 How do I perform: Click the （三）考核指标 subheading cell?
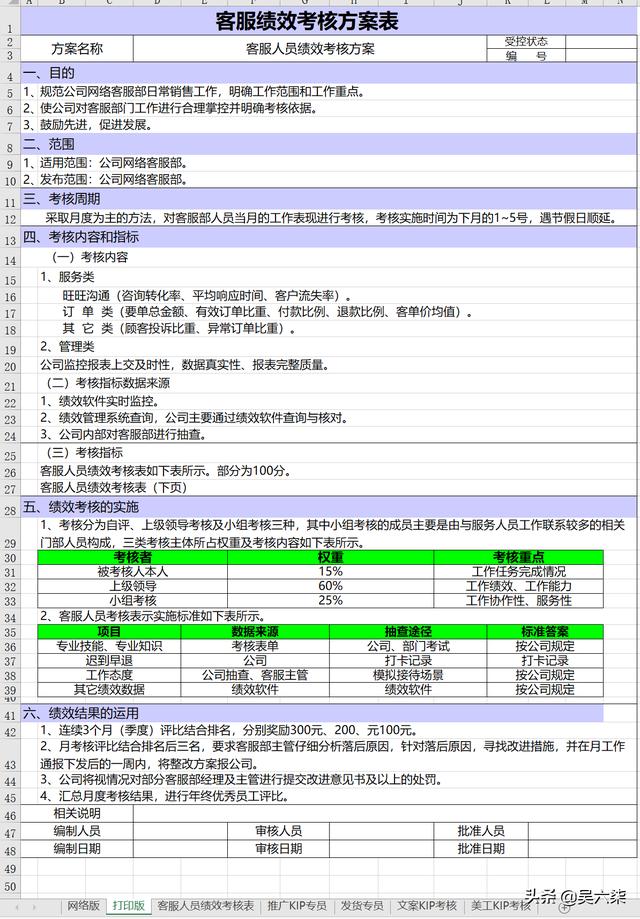84,452
